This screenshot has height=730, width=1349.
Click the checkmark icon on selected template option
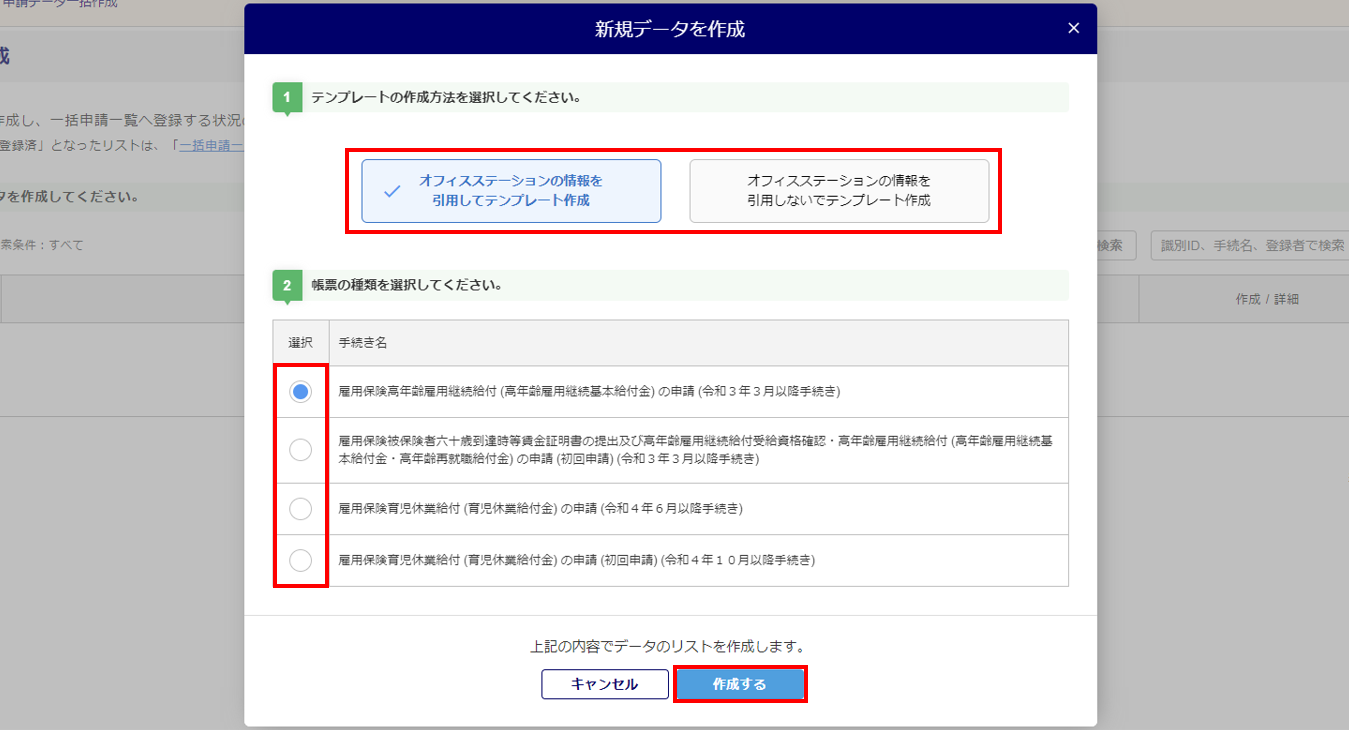[x=392, y=191]
